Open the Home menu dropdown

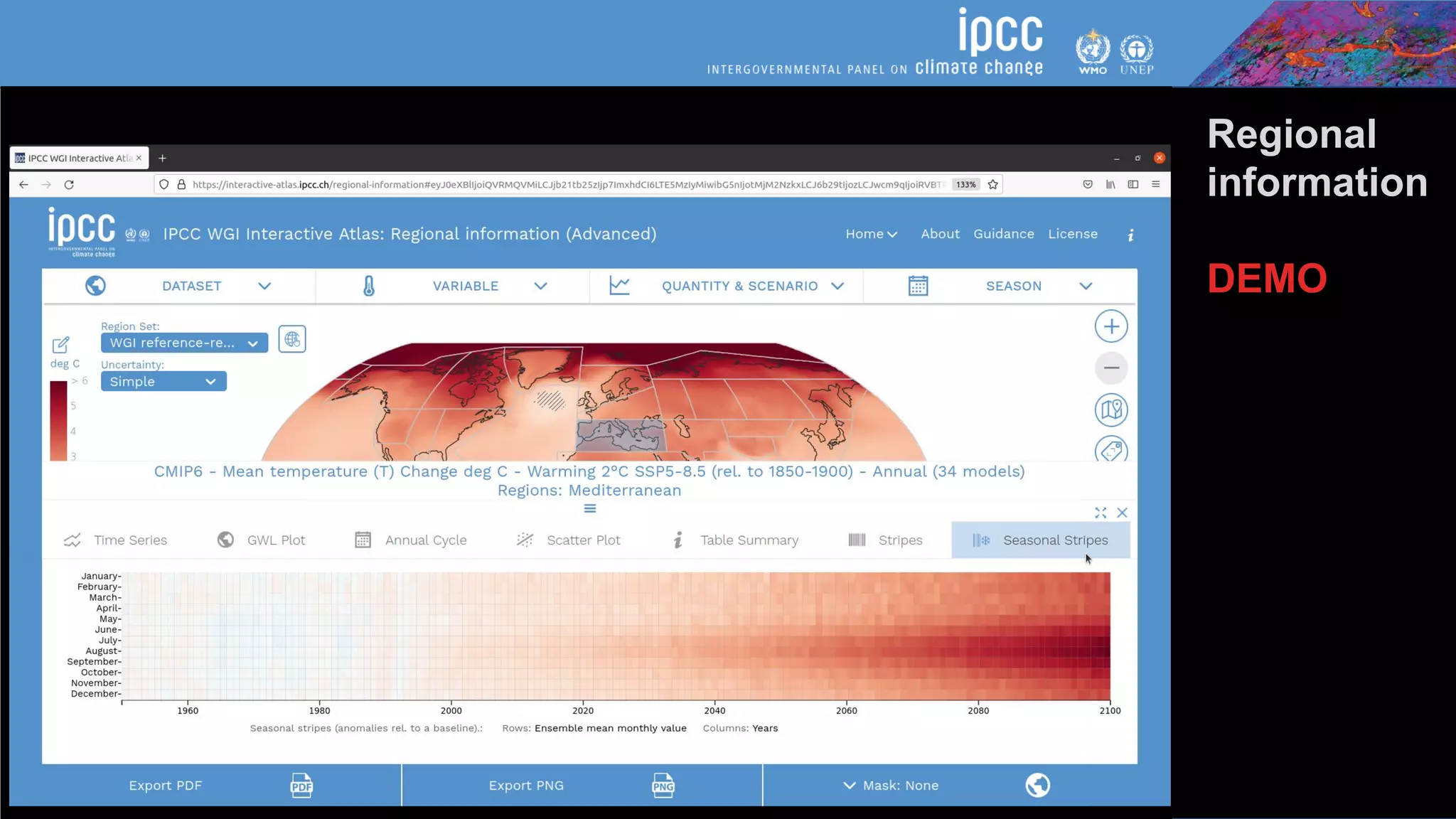click(x=872, y=234)
